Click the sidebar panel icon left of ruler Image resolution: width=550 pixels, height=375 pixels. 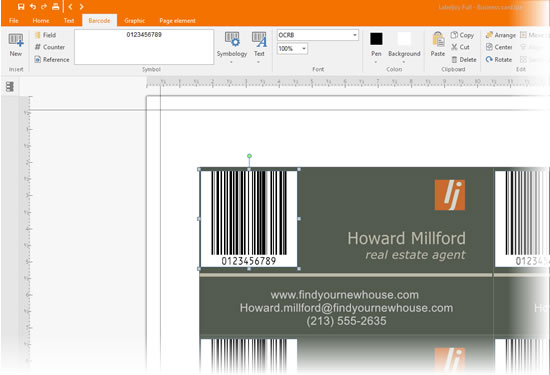point(10,86)
